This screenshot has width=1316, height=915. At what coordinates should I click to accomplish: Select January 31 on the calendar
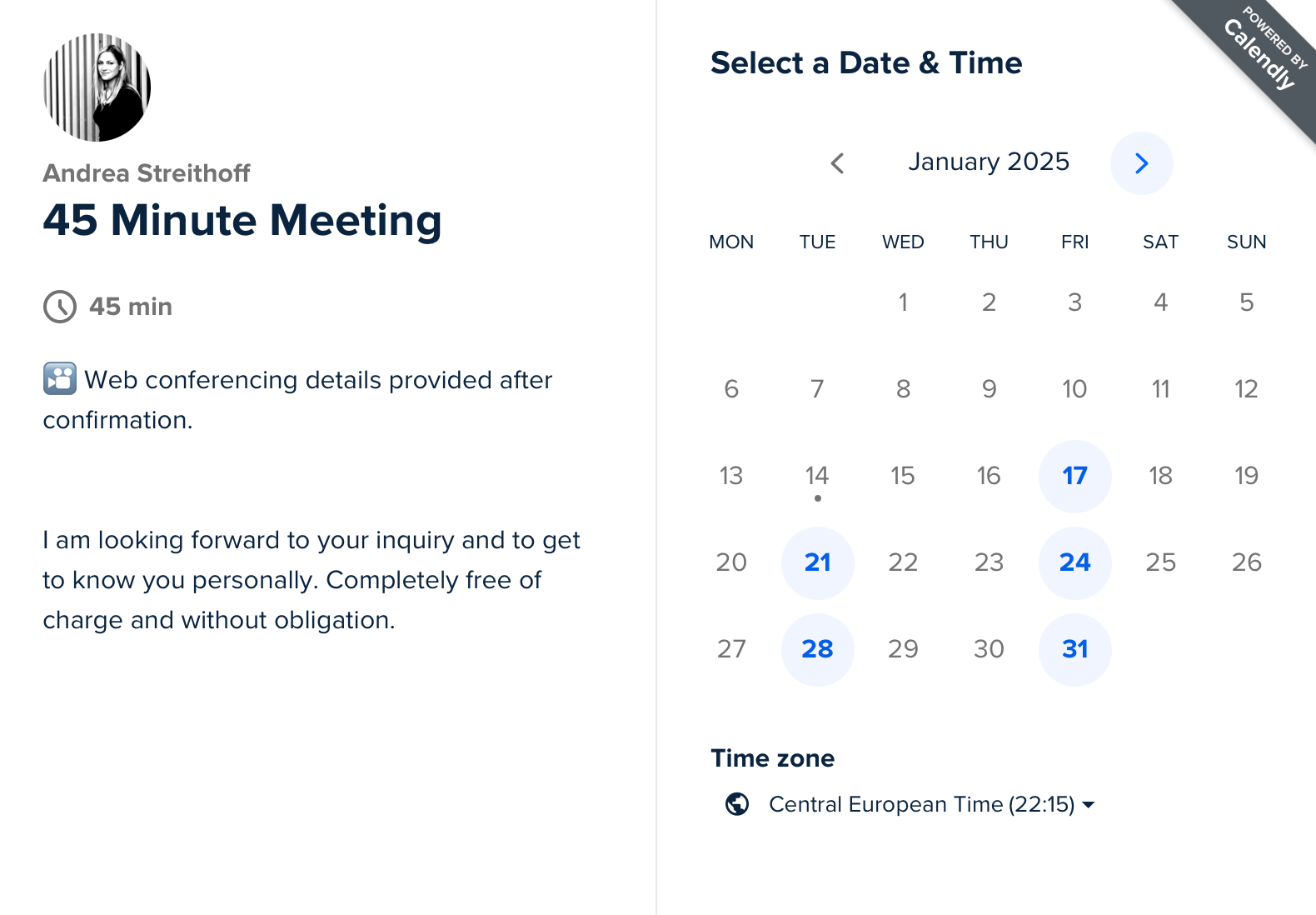coord(1074,649)
